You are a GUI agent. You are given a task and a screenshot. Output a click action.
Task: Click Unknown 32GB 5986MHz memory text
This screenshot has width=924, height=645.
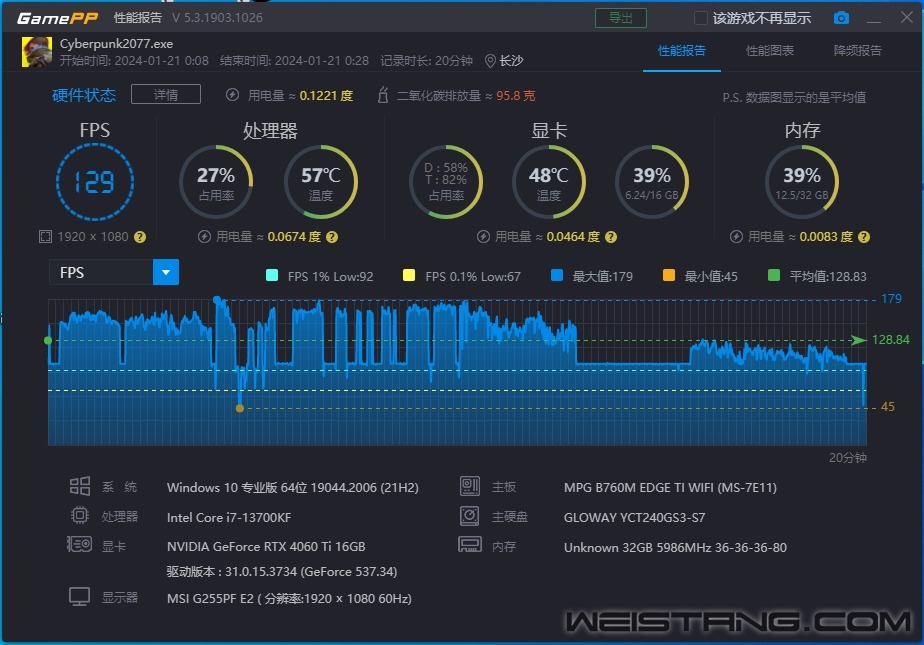[x=675, y=547]
